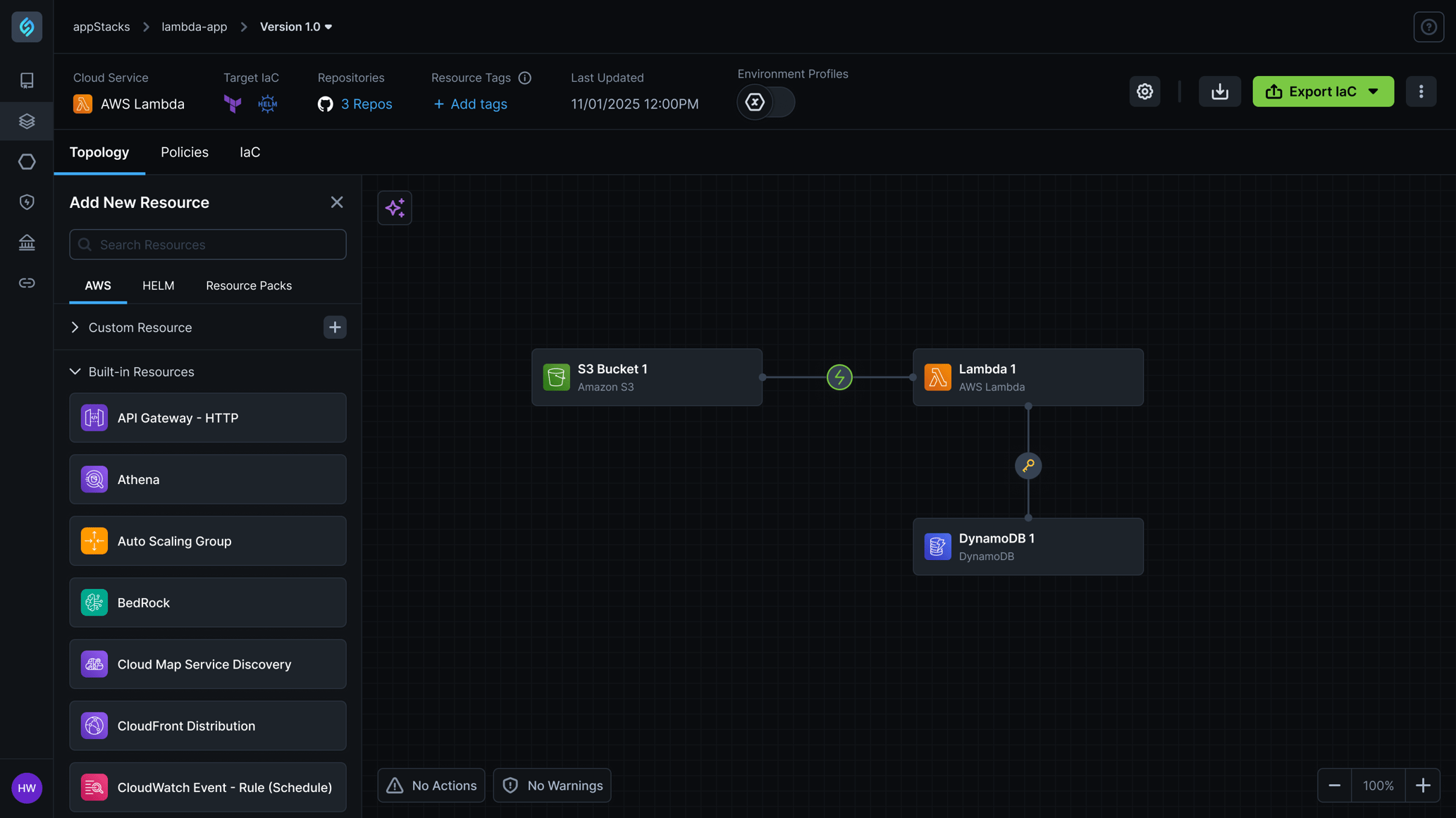Select the S3 Bucket 1 node
Viewport: 1456px width, 818px height.
pos(647,377)
